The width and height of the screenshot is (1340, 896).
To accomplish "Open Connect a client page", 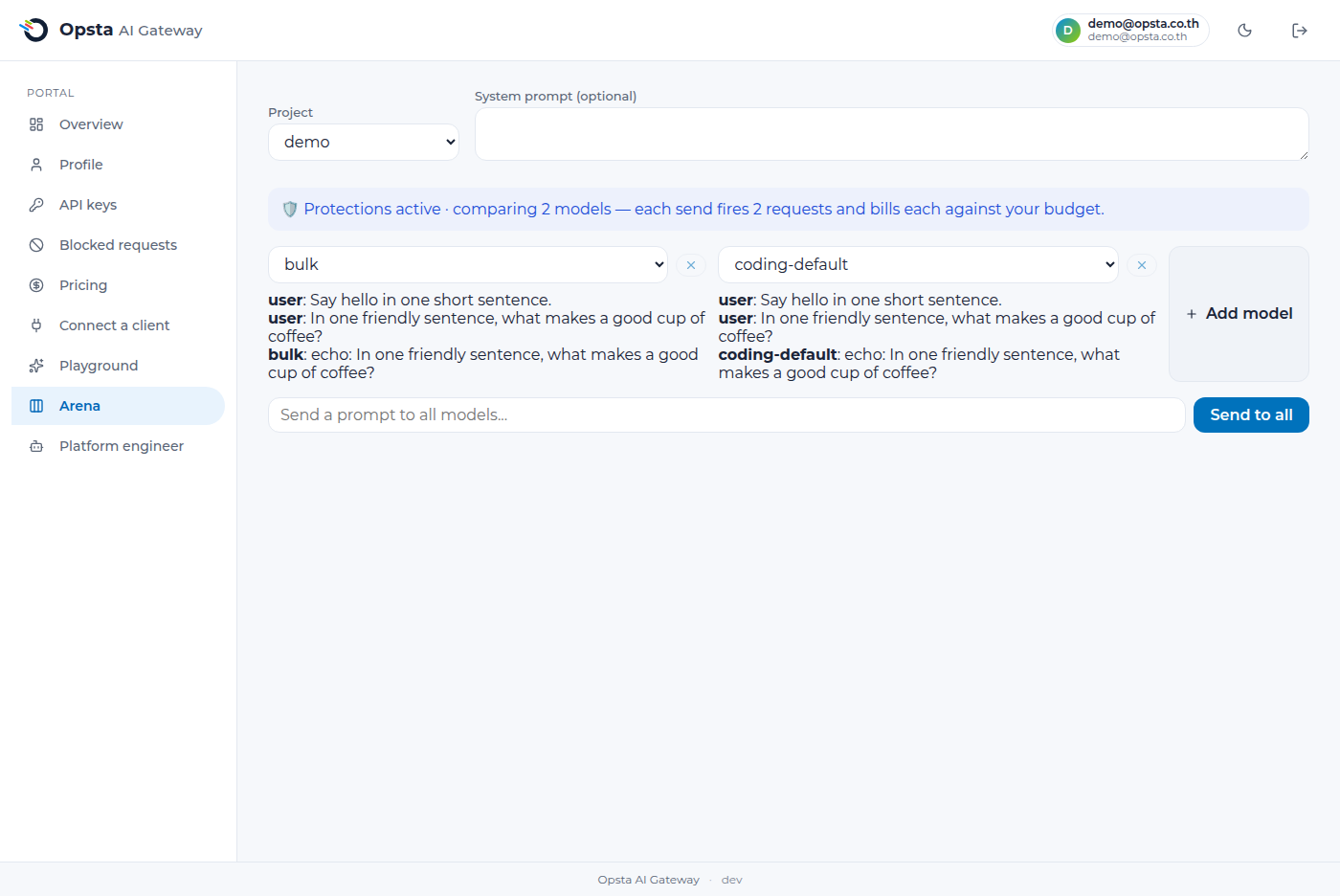I will tap(118, 325).
